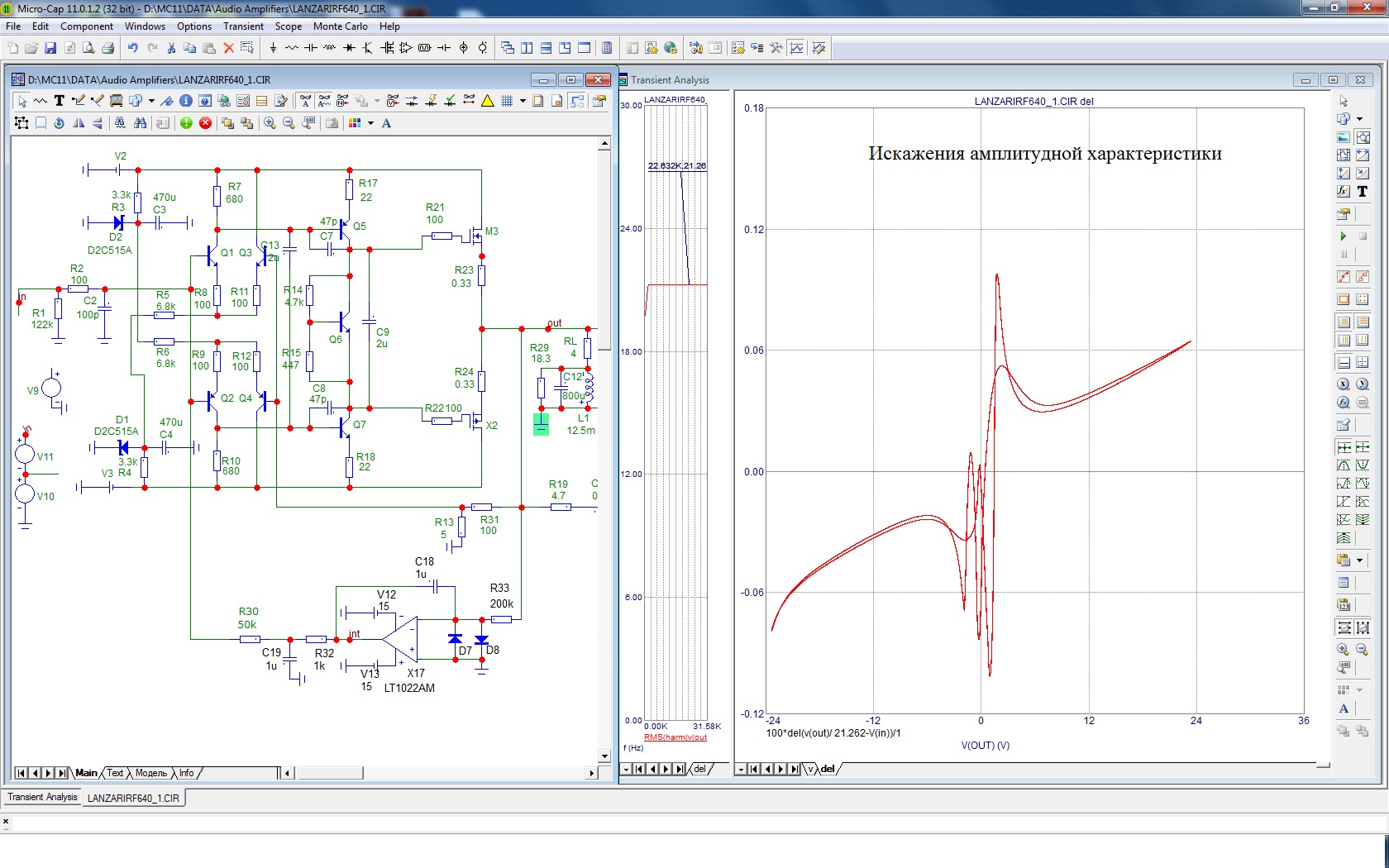Viewport: 1389px width, 868px height.
Task: Click bold T text icon in analysis side toolbar
Action: pyautogui.click(x=1363, y=191)
